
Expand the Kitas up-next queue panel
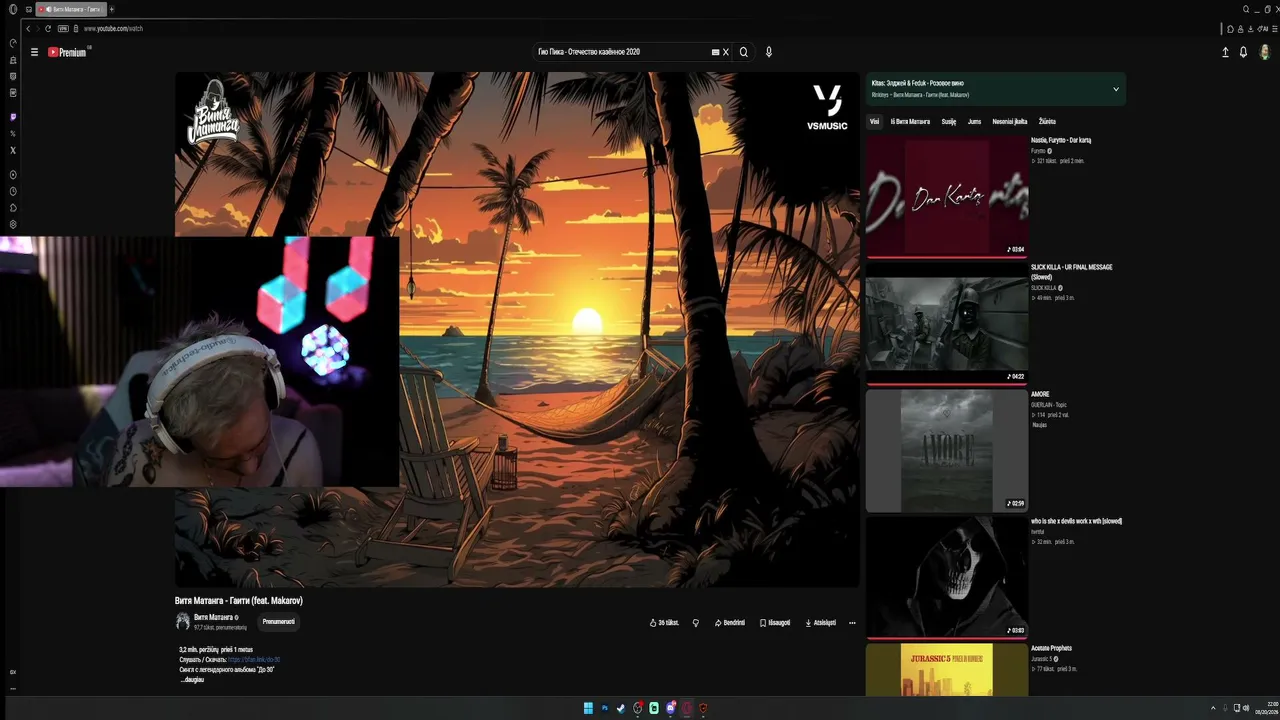click(1116, 89)
